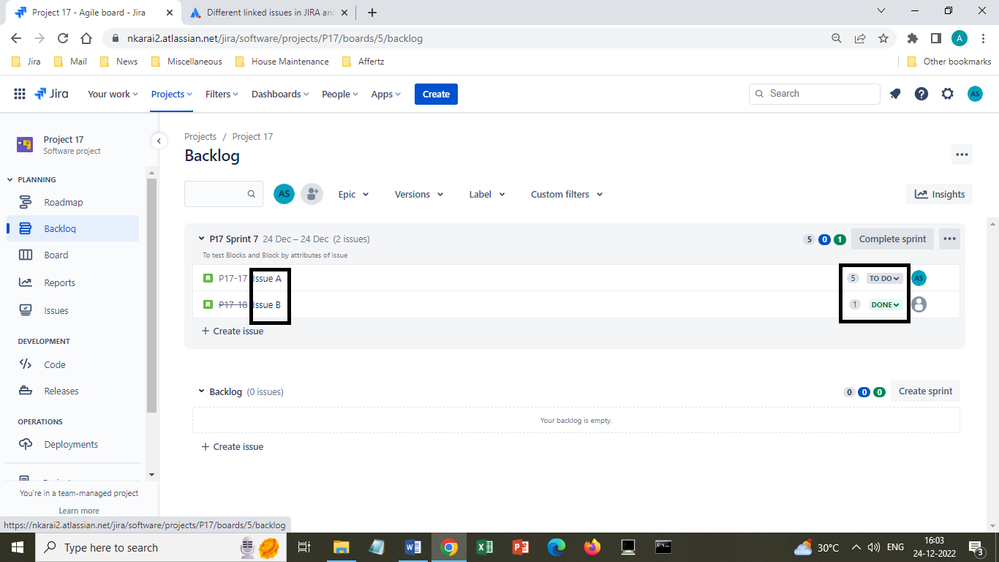Open Excel from the taskbar
The width and height of the screenshot is (999, 562).
click(484, 547)
